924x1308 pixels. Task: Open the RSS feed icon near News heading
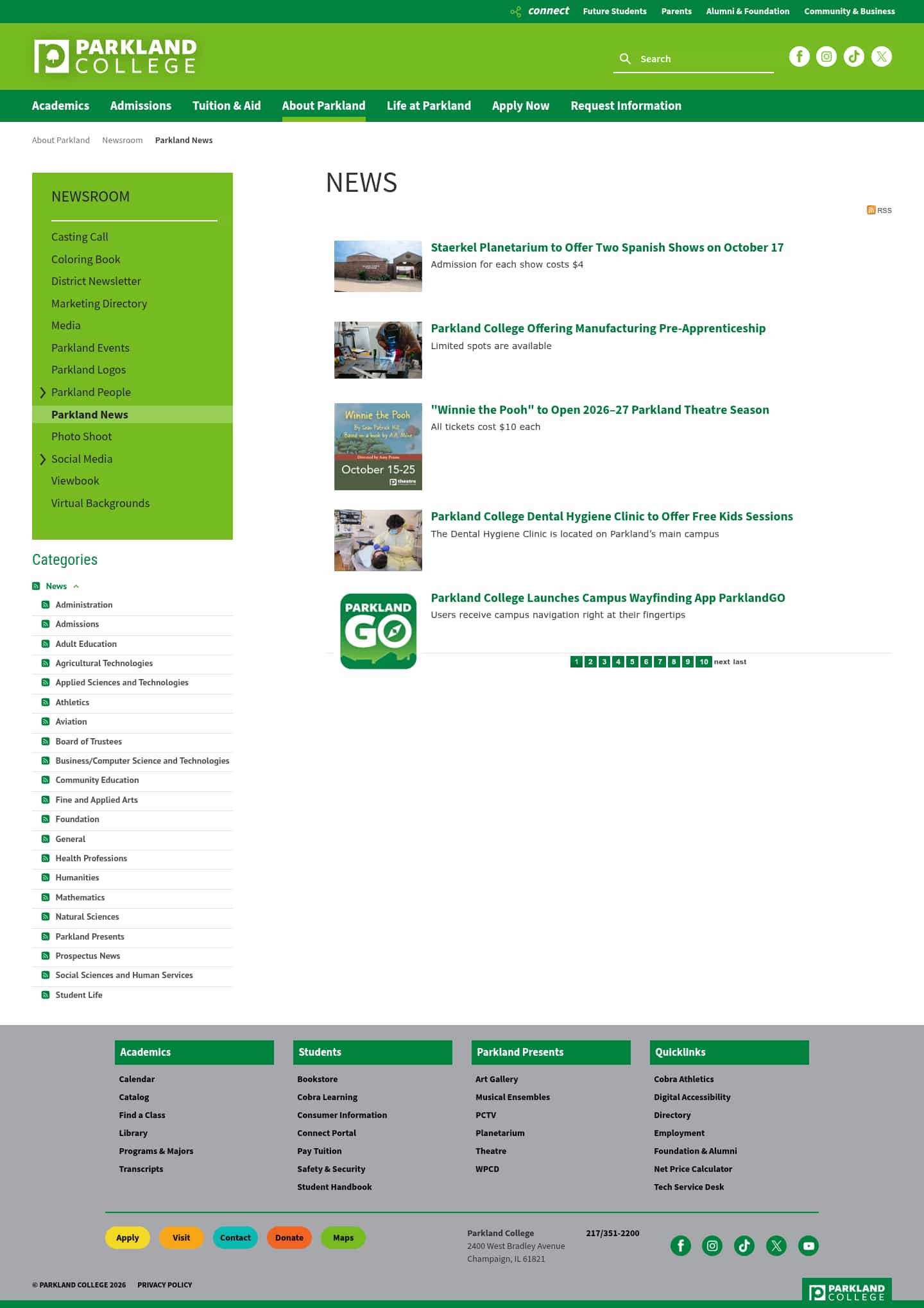871,210
